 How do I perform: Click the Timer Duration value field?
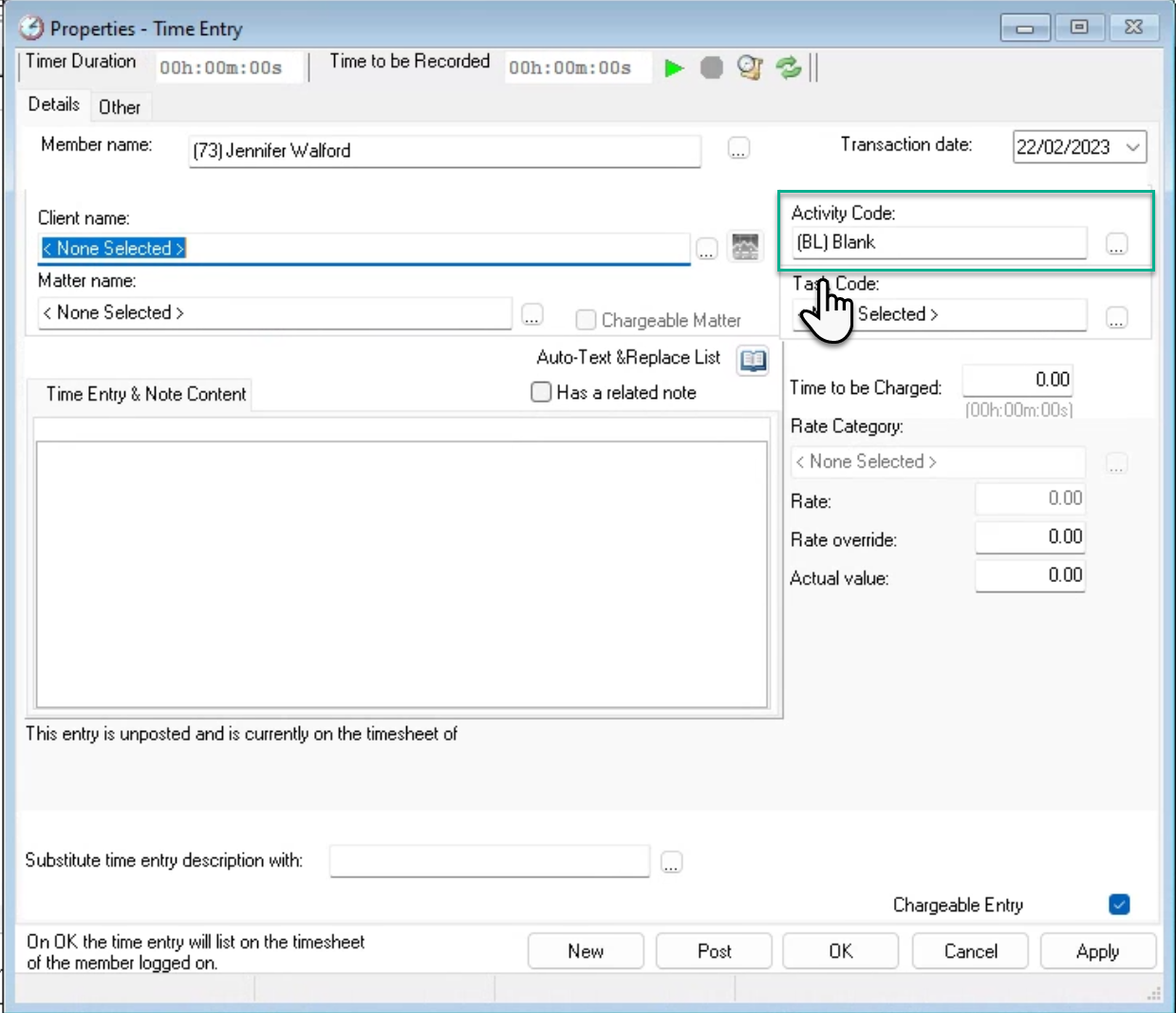pyautogui.click(x=230, y=67)
